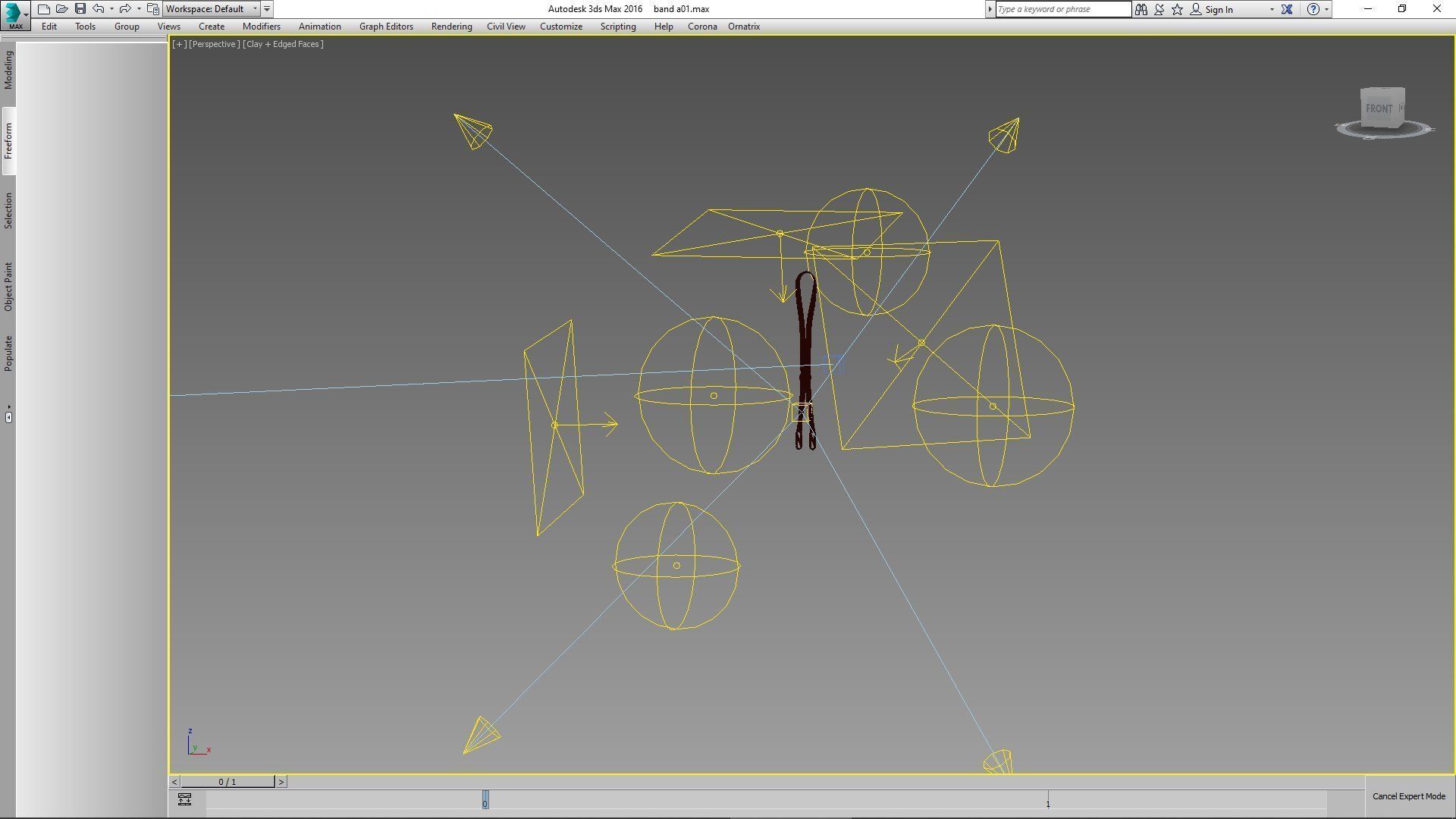The width and height of the screenshot is (1456, 819).
Task: Click the binoculars search icon
Action: 1141,9
